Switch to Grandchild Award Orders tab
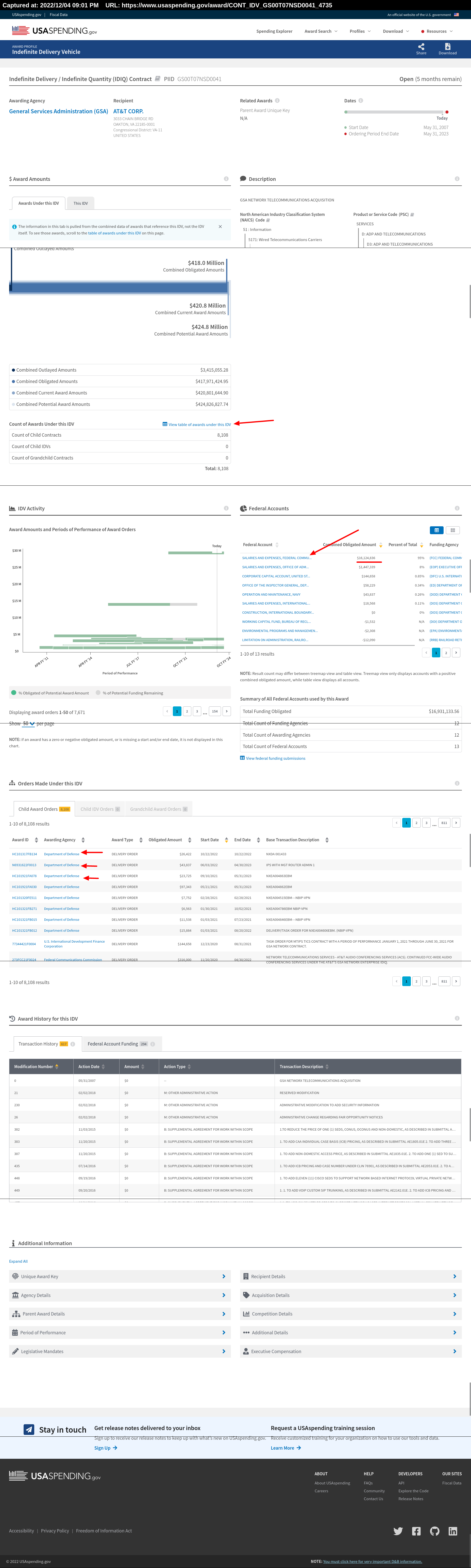This screenshot has height=1568, width=471. point(159,809)
